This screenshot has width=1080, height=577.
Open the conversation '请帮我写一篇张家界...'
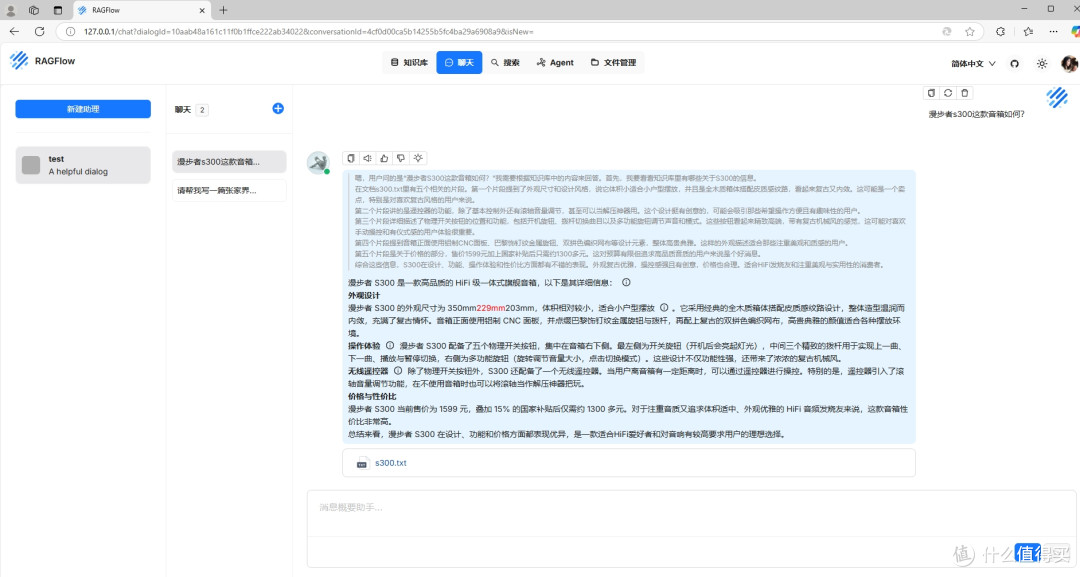click(x=229, y=191)
